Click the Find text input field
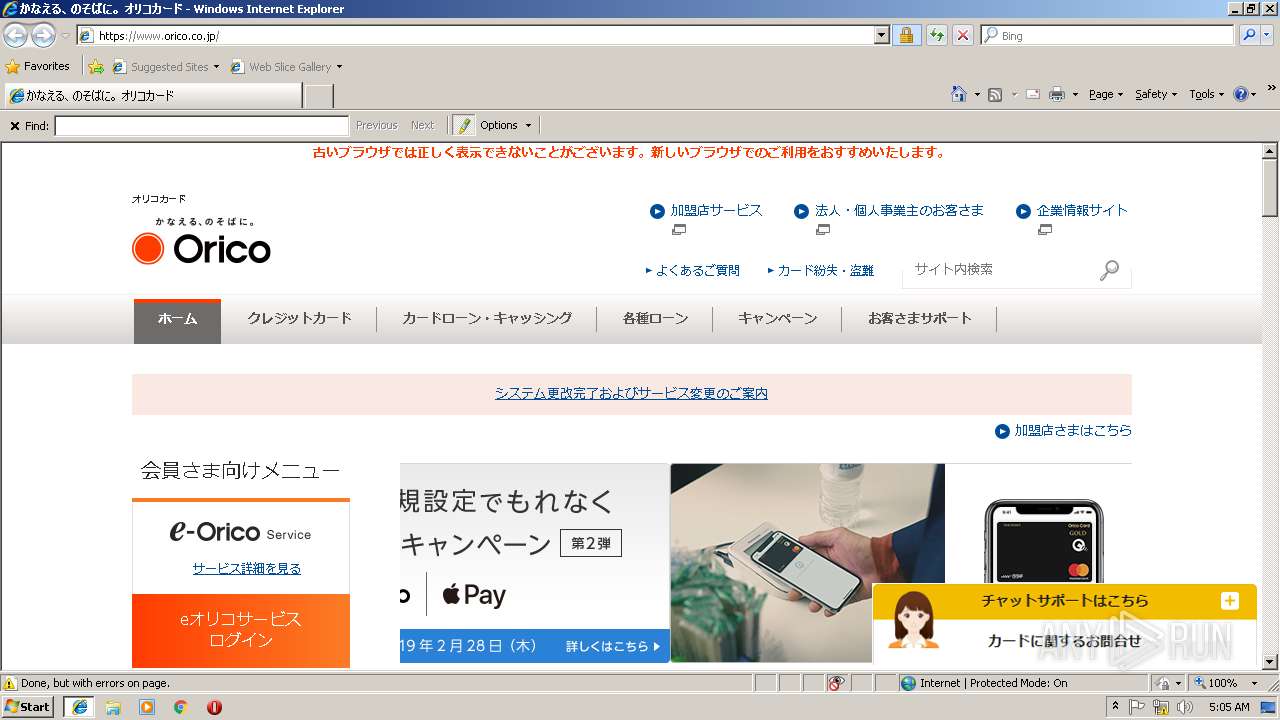The image size is (1280, 720). coord(201,126)
